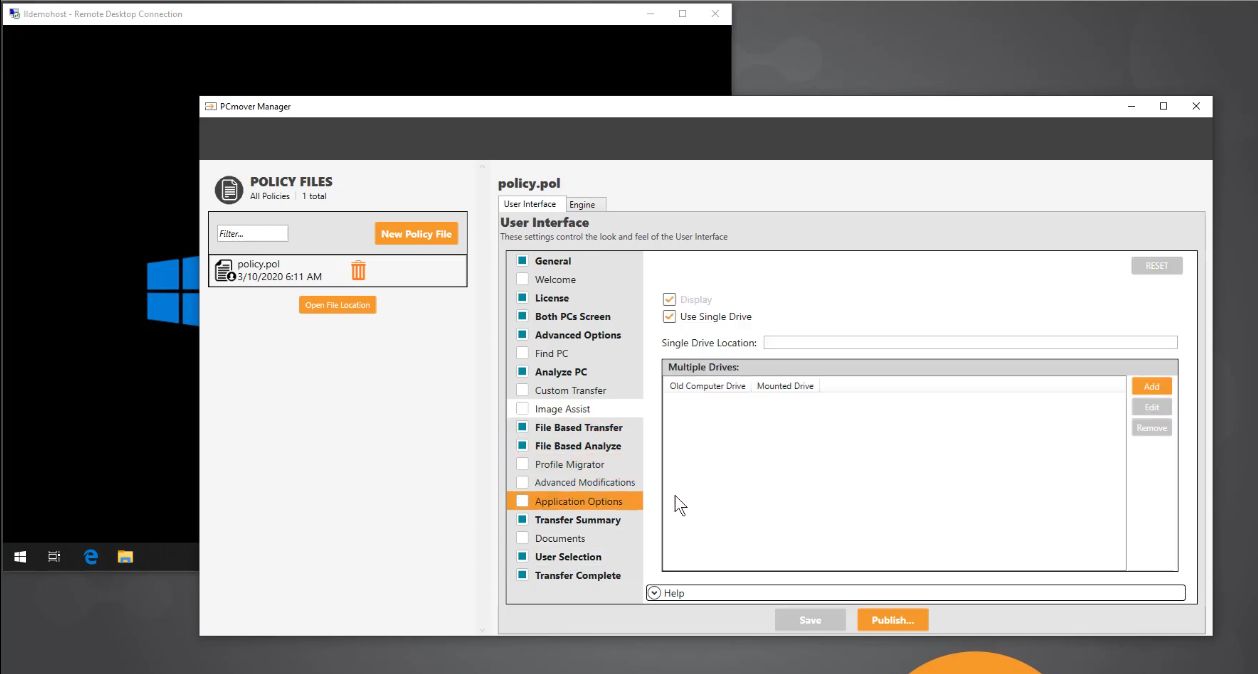The width and height of the screenshot is (1258, 674).
Task: Delete policy.pol with the trash icon
Action: 358,270
